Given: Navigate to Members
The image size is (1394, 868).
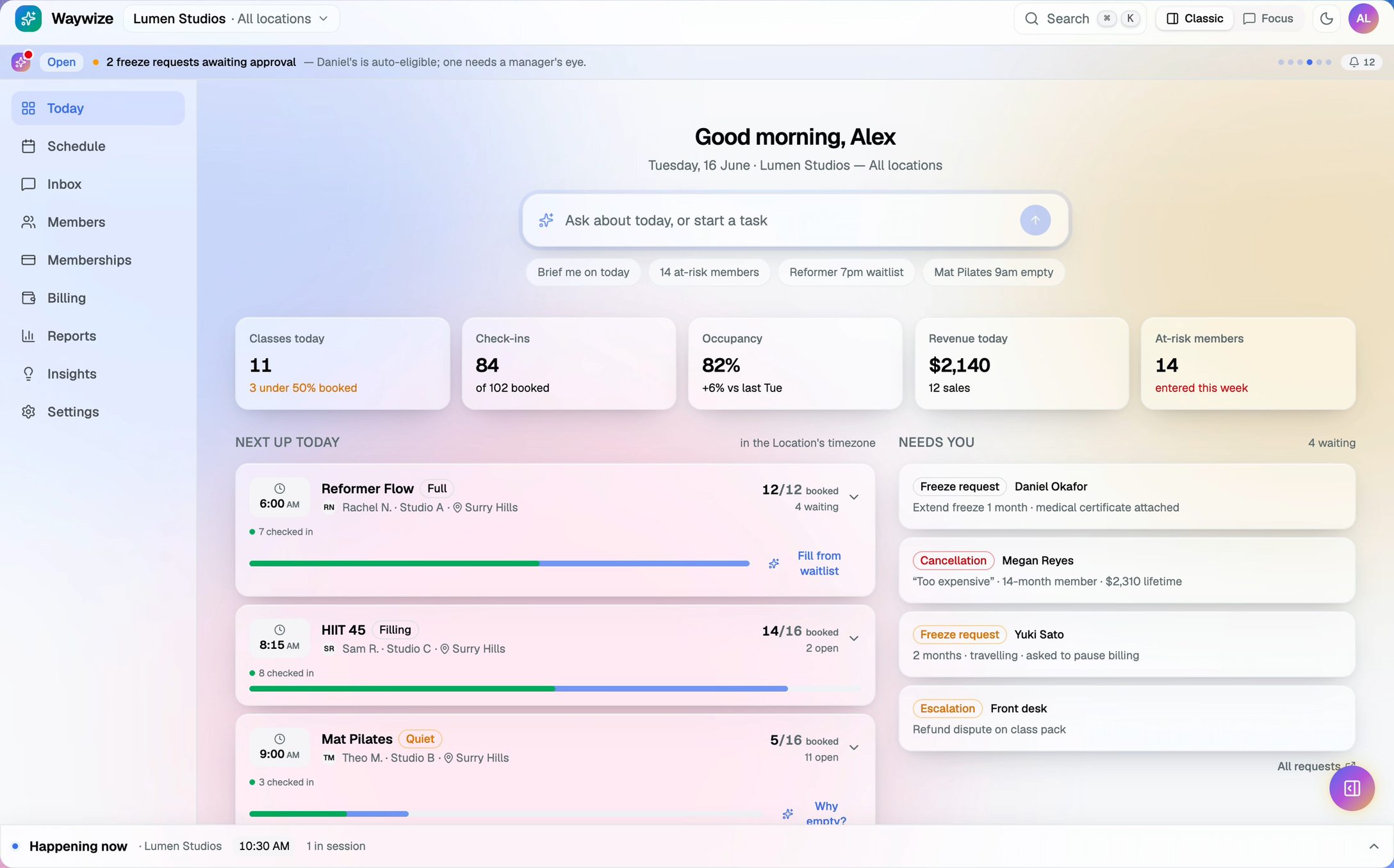Looking at the screenshot, I should point(98,222).
